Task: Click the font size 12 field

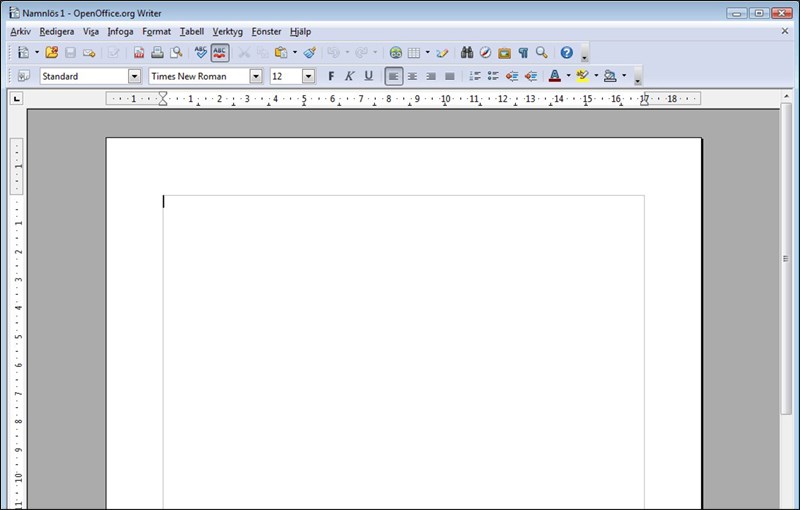Action: coord(286,76)
